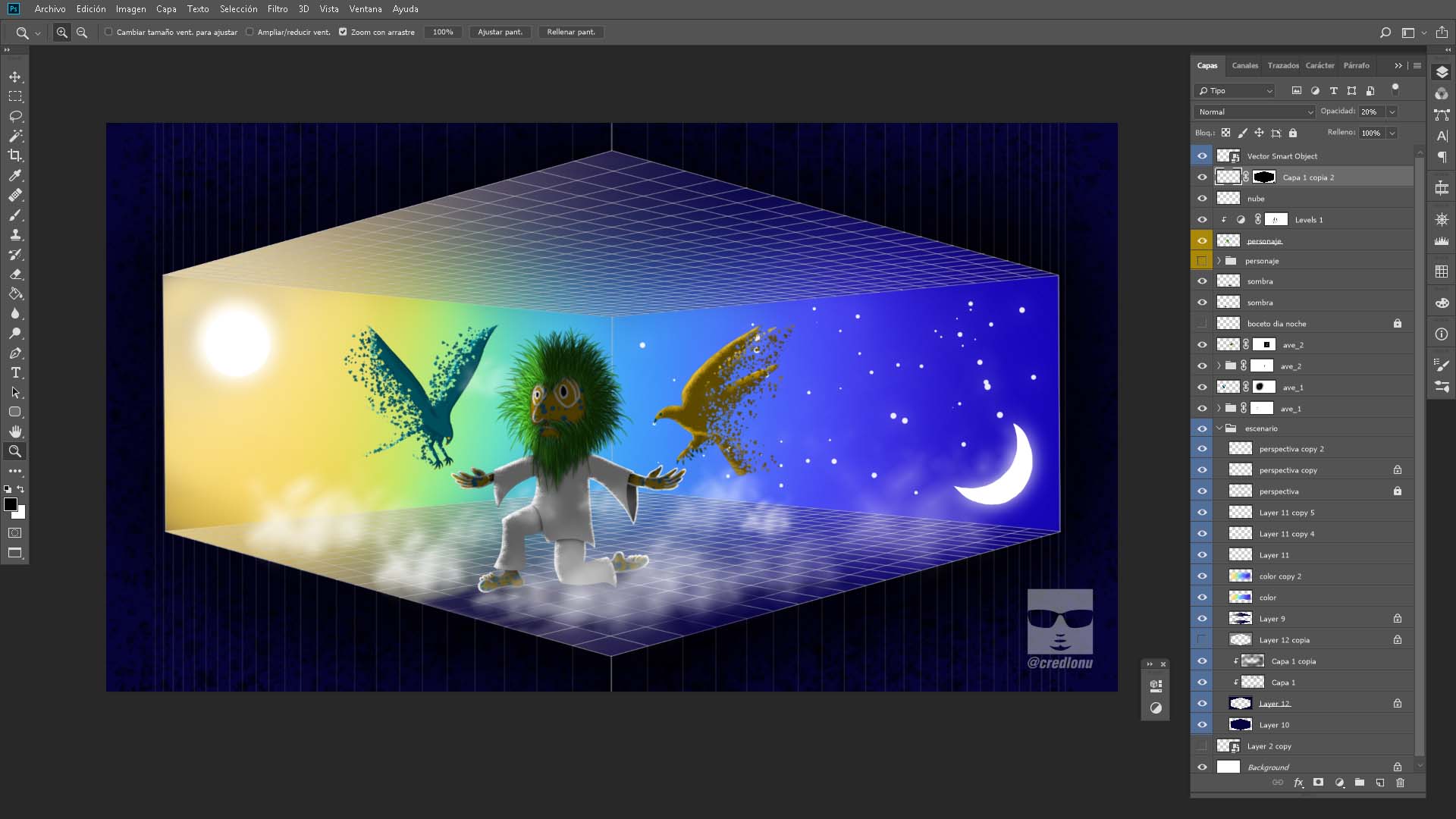This screenshot has width=1456, height=819.
Task: Click the foreground color swatch
Action: click(10, 504)
